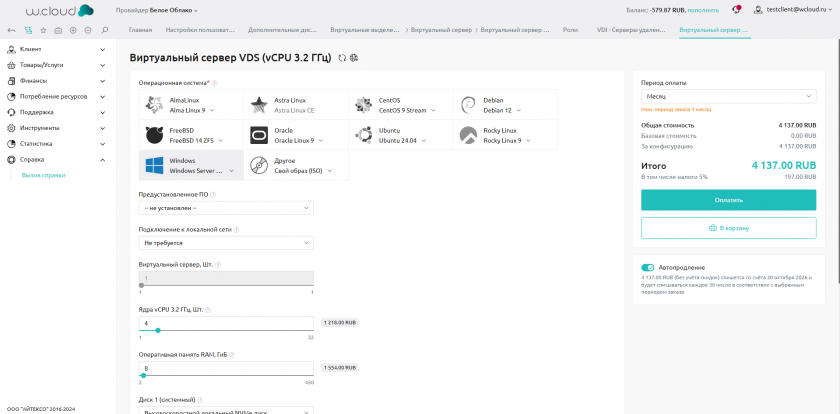840x414 pixels.
Task: Select the Astra Linux star logo
Action: [x=259, y=105]
